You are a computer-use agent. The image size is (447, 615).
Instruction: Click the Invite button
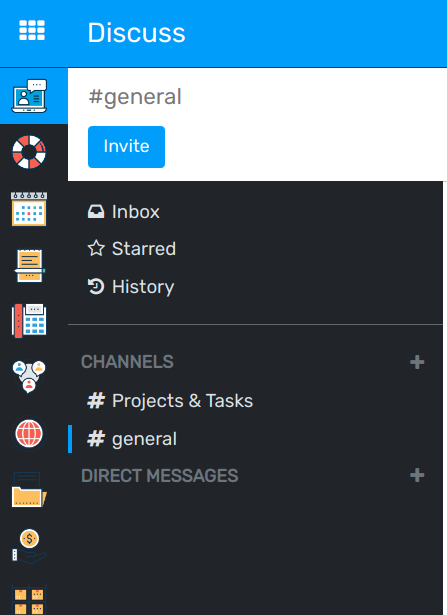(x=126, y=147)
